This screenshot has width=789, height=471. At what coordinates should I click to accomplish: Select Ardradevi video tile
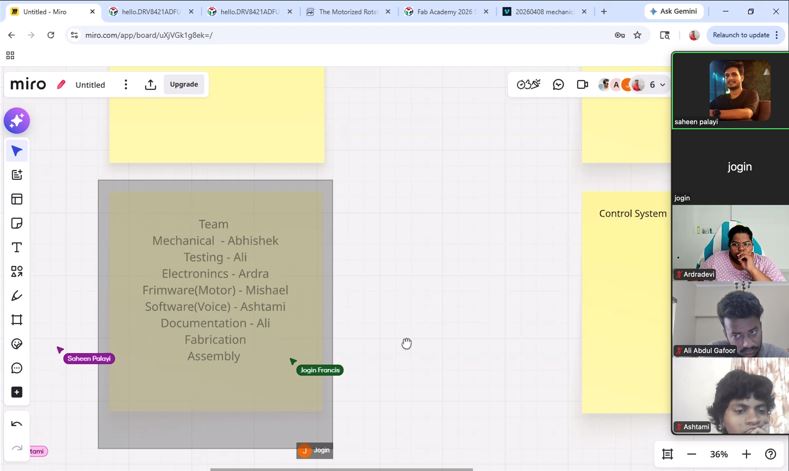tap(731, 243)
